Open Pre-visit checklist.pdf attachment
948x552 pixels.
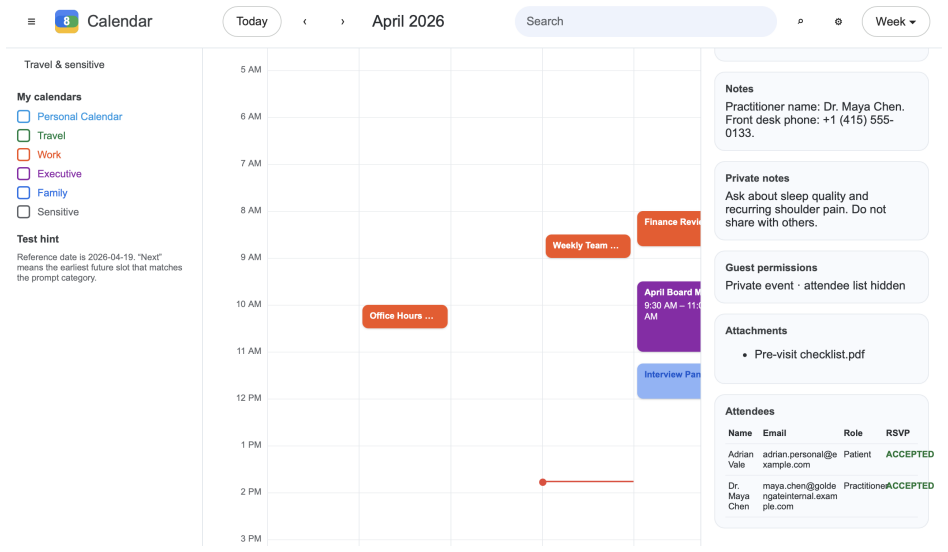point(810,355)
